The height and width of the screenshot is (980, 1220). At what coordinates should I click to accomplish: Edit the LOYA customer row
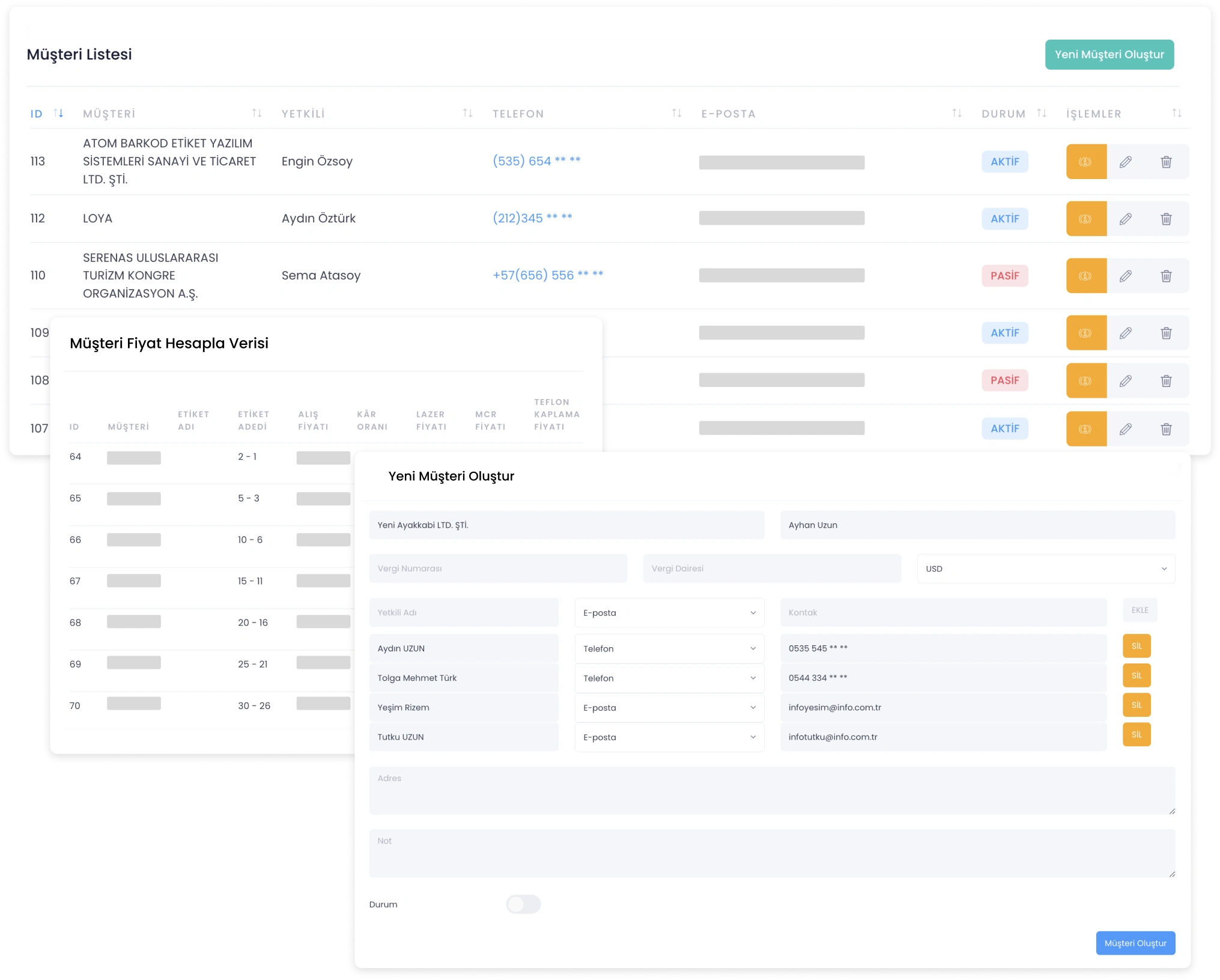[x=1126, y=219]
